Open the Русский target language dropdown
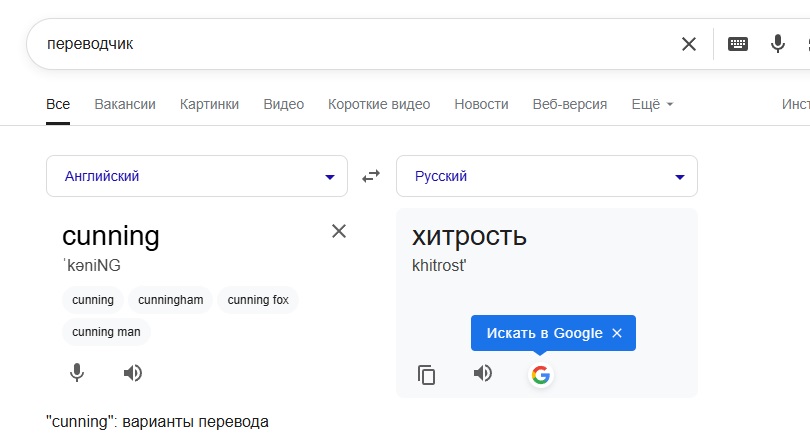This screenshot has width=810, height=441. (x=547, y=176)
